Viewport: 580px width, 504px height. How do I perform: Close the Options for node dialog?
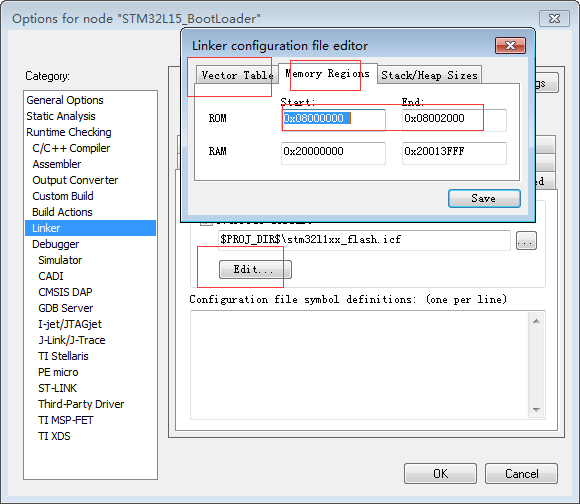[x=554, y=18]
